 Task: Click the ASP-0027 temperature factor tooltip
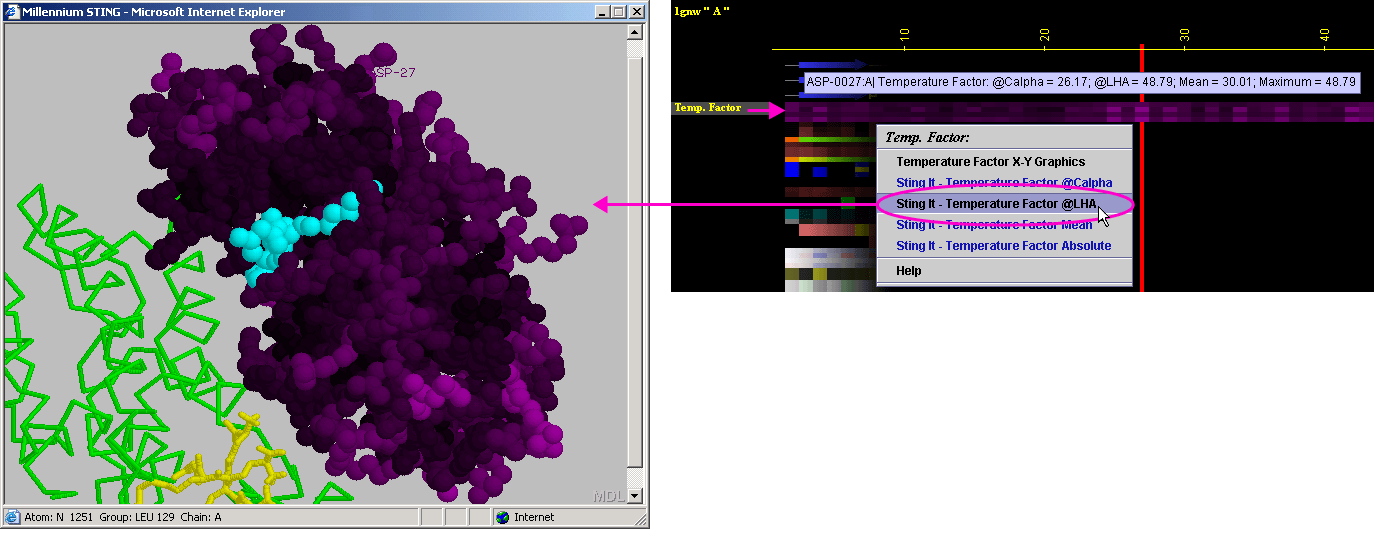coord(1081,82)
